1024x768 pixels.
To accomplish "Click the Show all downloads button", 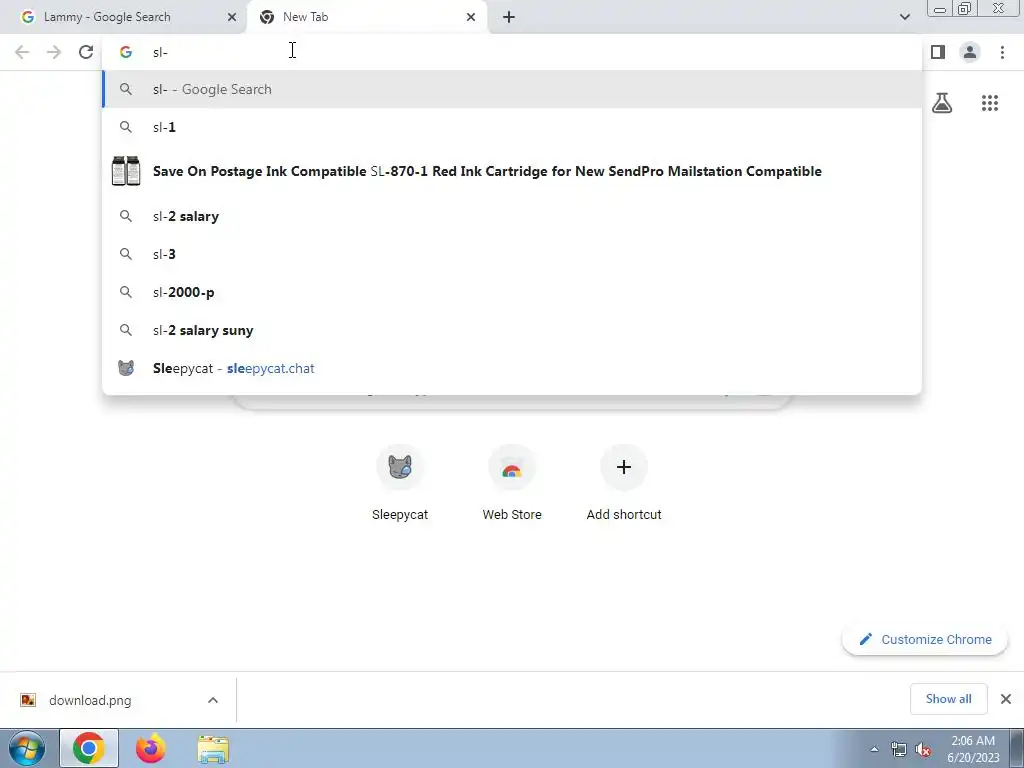I will (948, 699).
